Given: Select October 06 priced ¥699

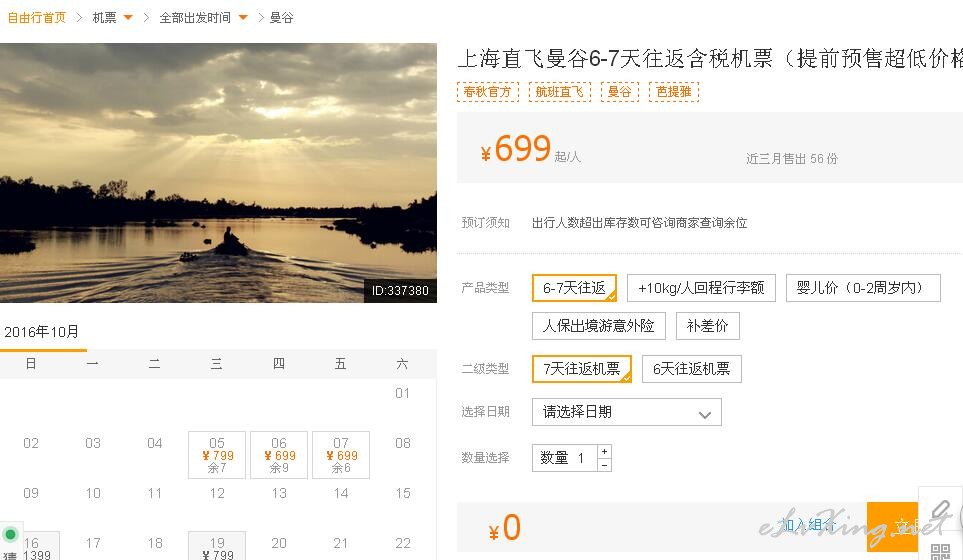Looking at the screenshot, I should [279, 455].
